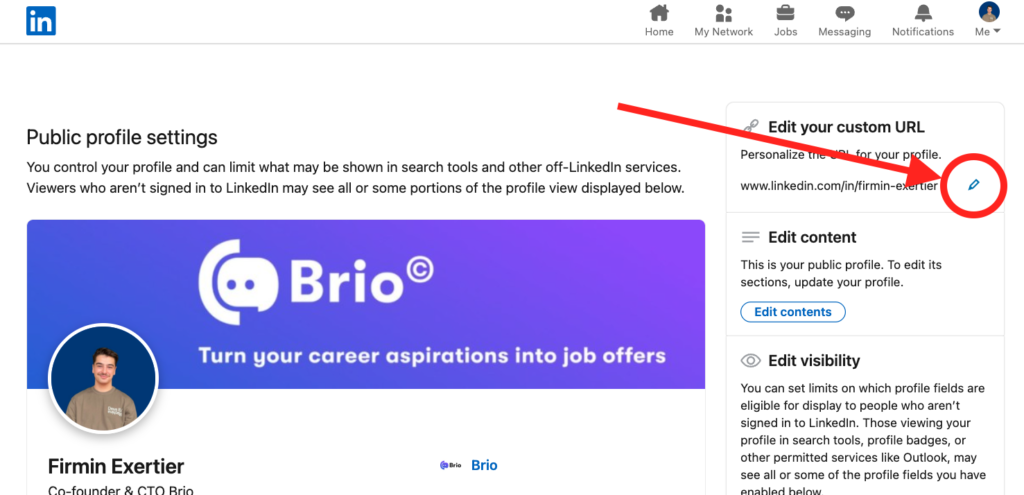Viewport: 1024px width, 495px height.
Task: Open the Jobs briefcase icon
Action: tap(785, 14)
